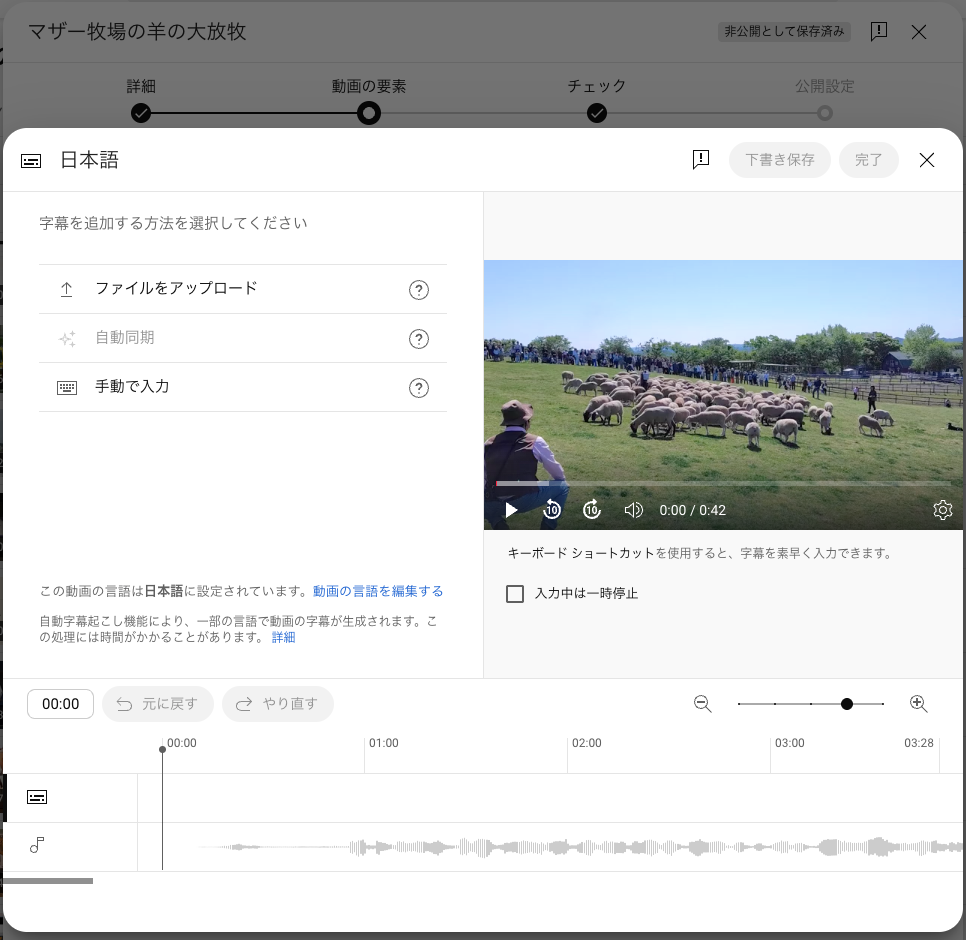
Task: Click the zoom in magnifier above the timeline
Action: pyautogui.click(x=919, y=704)
